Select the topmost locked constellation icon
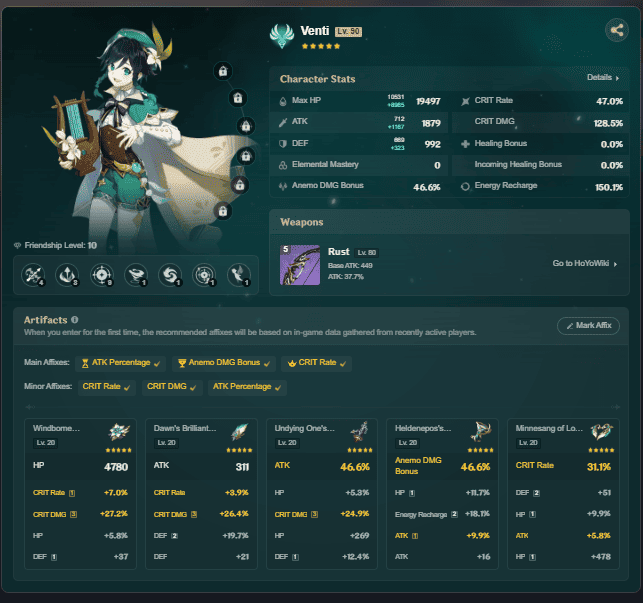 (223, 71)
